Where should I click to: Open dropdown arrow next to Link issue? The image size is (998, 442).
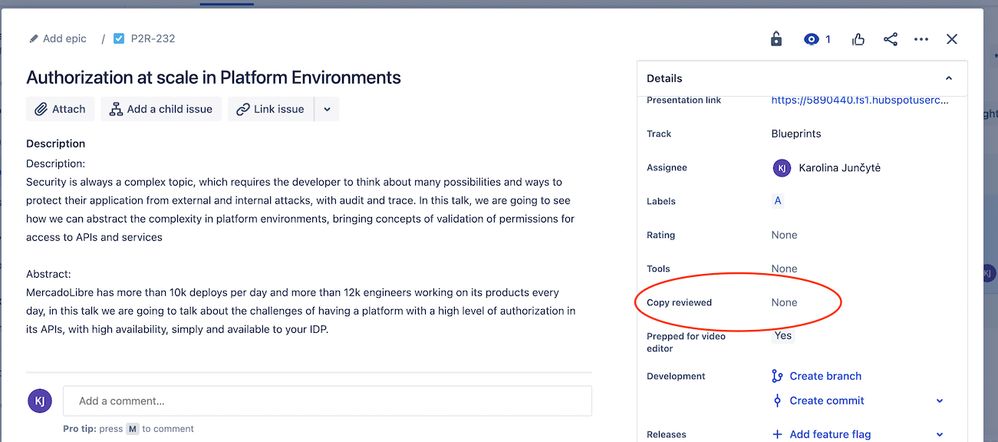tap(327, 109)
